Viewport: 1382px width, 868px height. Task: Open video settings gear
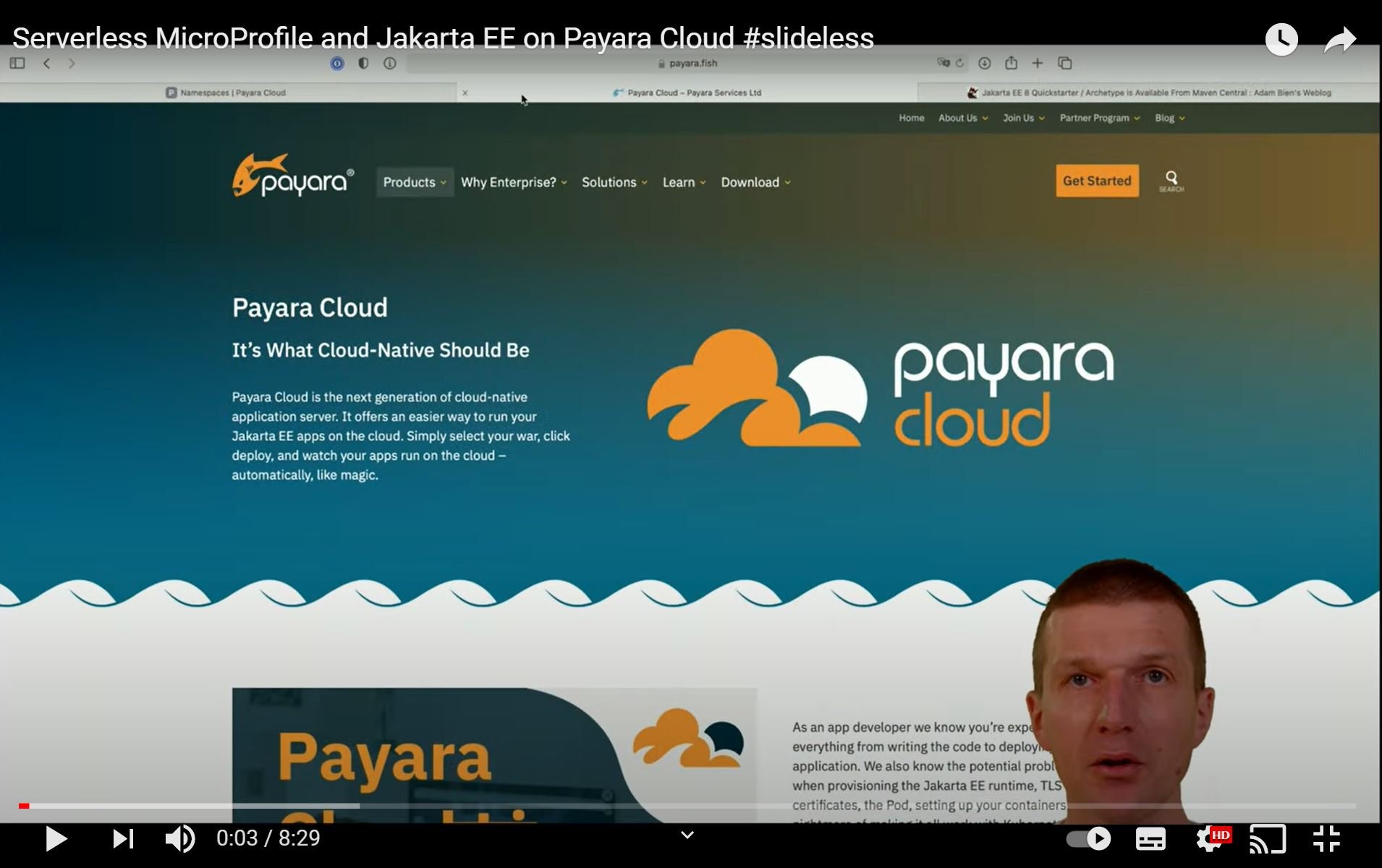1208,838
